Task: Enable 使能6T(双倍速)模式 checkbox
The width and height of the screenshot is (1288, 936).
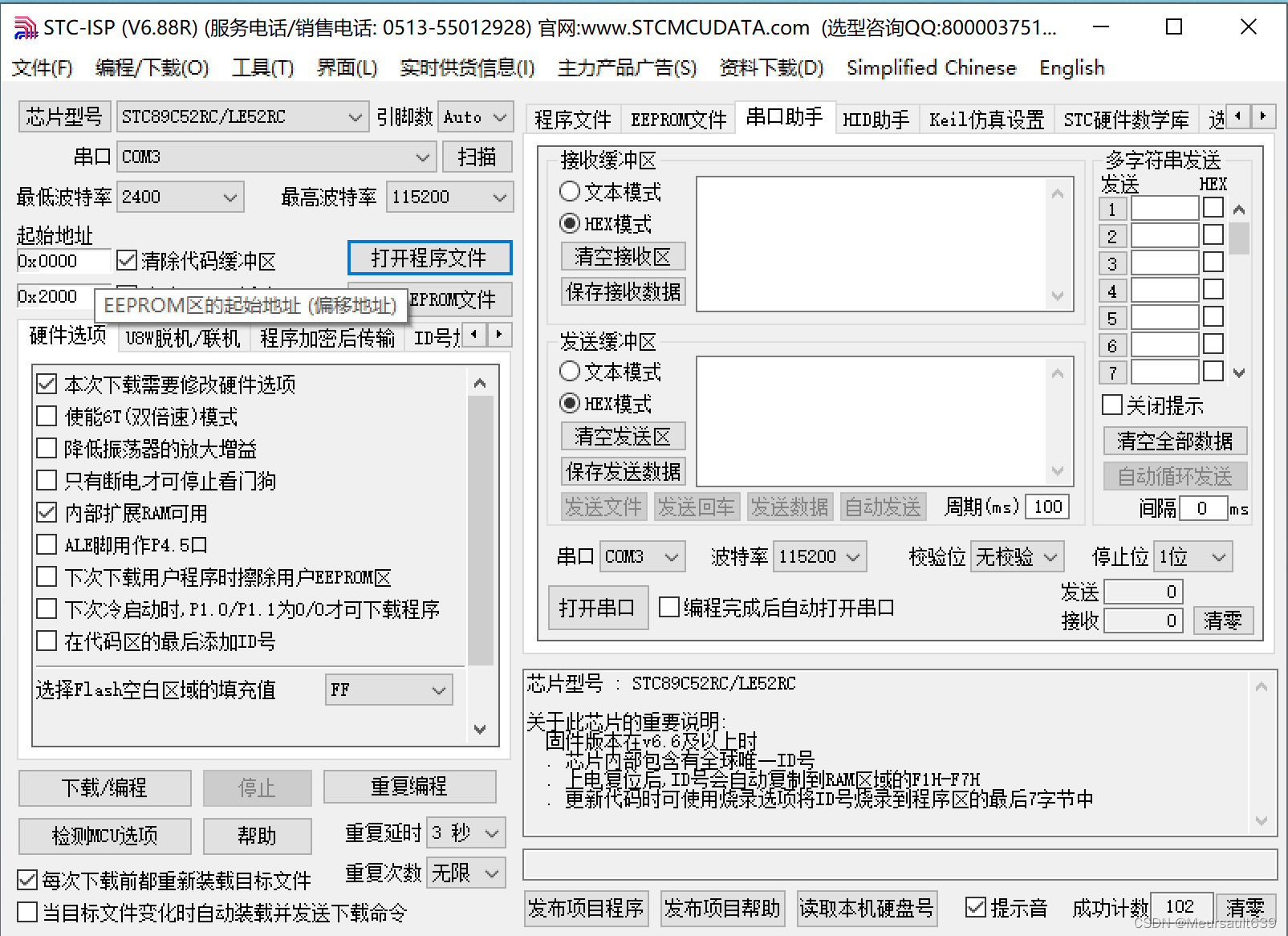Action: pyautogui.click(x=47, y=417)
